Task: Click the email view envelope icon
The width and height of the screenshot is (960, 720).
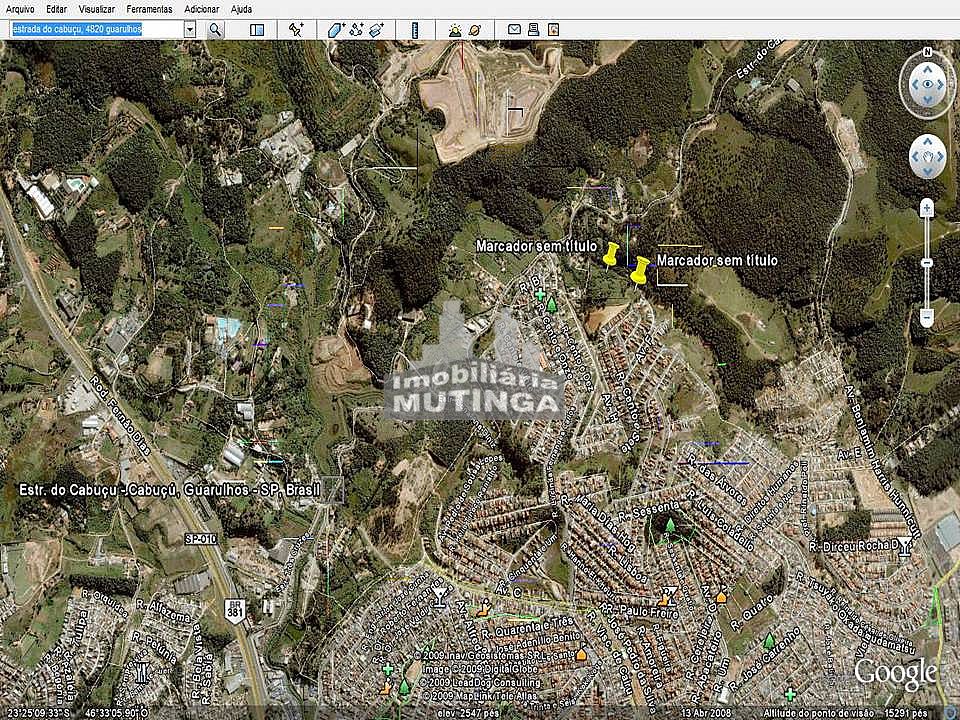Action: click(514, 29)
